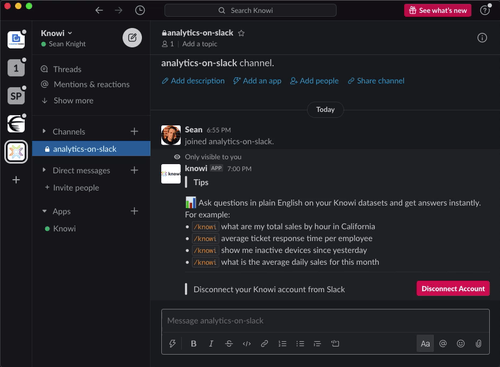This screenshot has width=500, height=367.
Task: Click Add people link
Action: (x=314, y=81)
